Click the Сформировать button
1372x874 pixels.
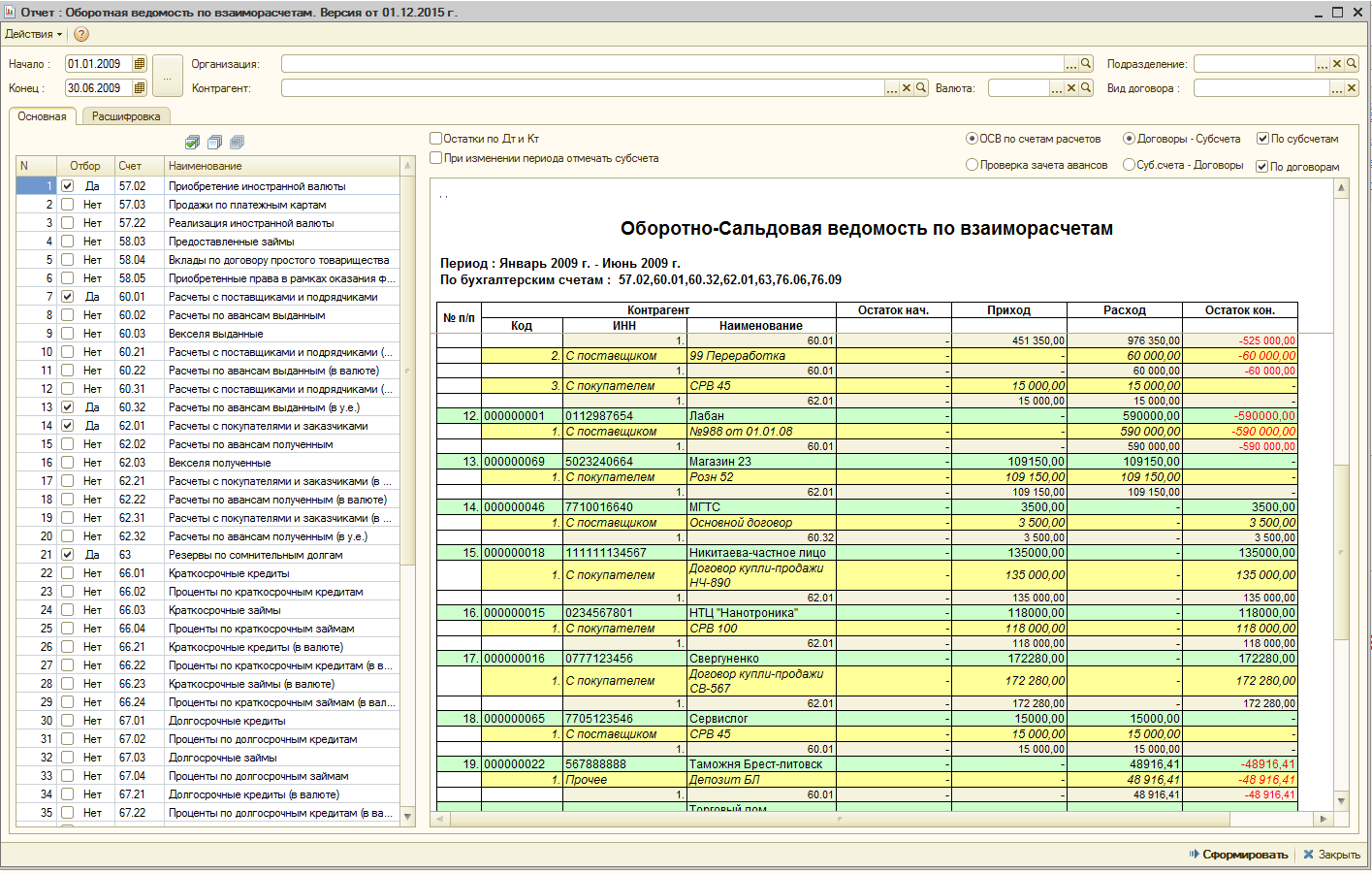pyautogui.click(x=1238, y=855)
